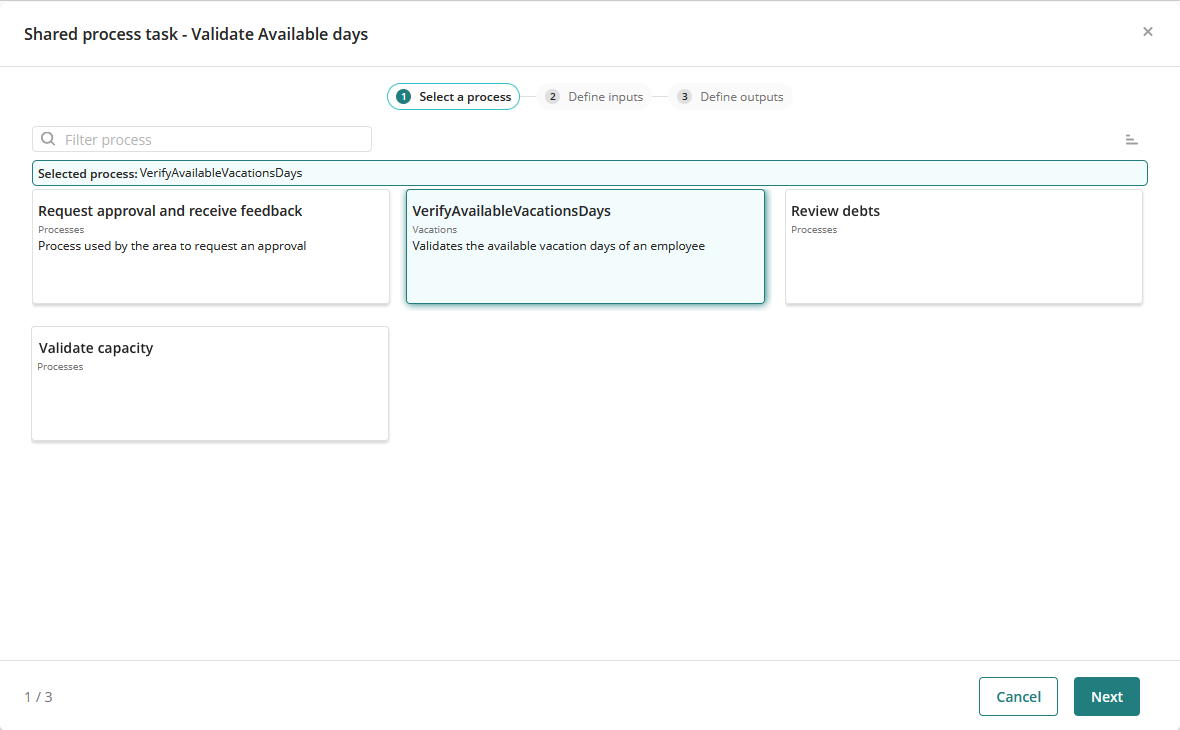1180x730 pixels.
Task: Select the Review debts process card
Action: (964, 247)
